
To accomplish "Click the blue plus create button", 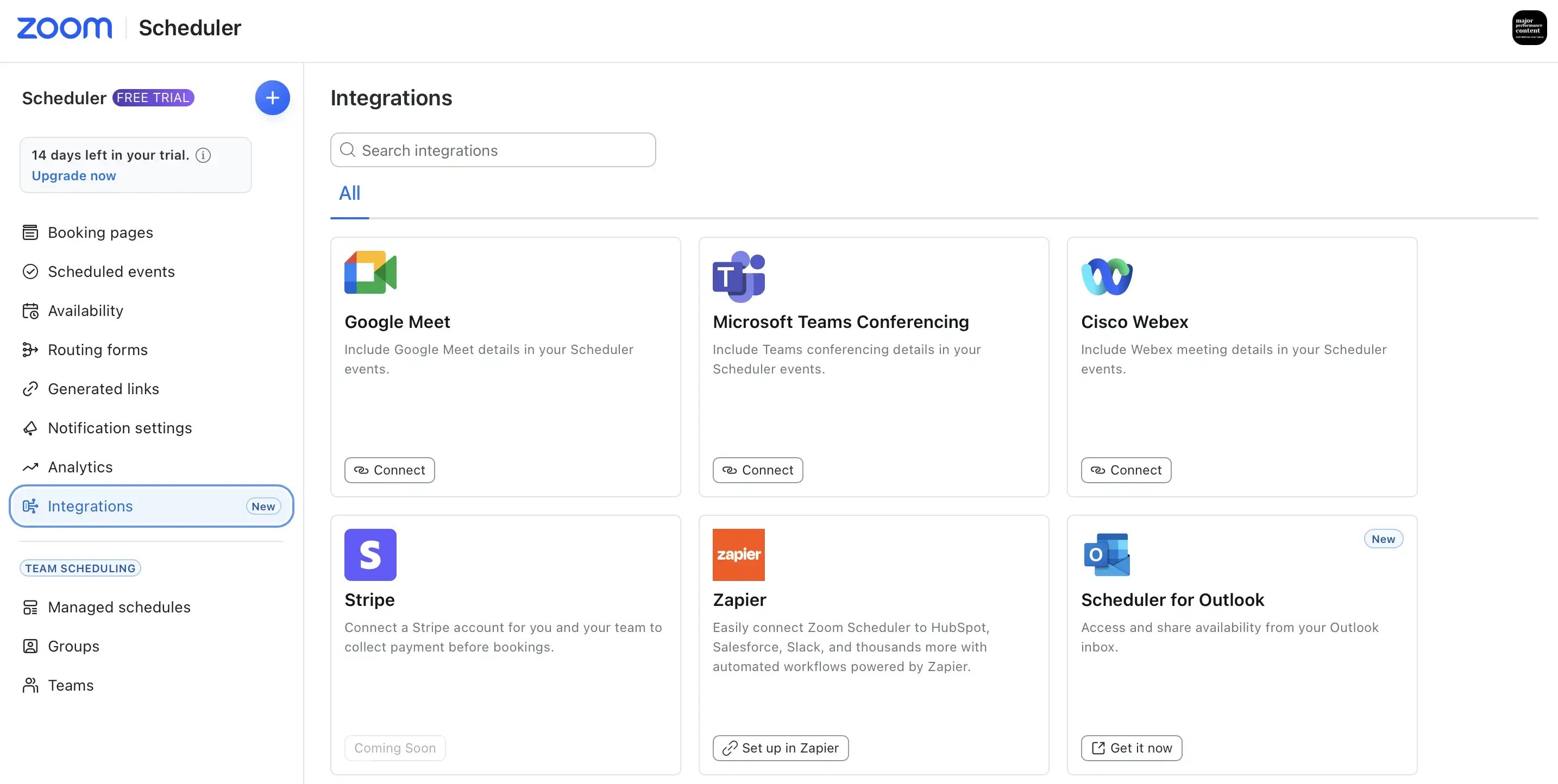I will coord(272,98).
